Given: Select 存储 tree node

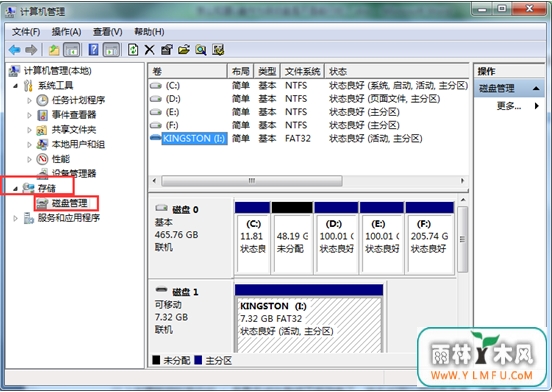Looking at the screenshot, I should pos(46,188).
